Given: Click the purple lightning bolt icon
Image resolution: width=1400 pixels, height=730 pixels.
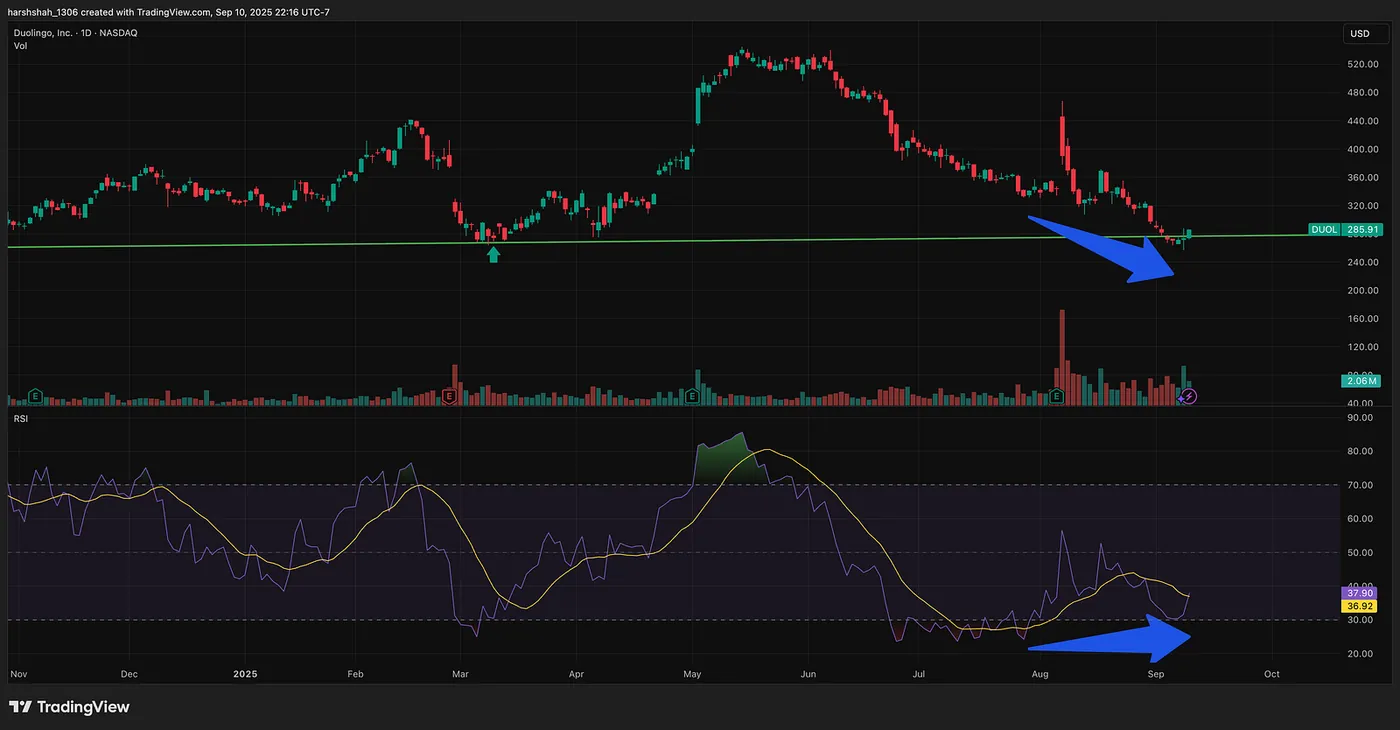Looking at the screenshot, I should click(1189, 396).
